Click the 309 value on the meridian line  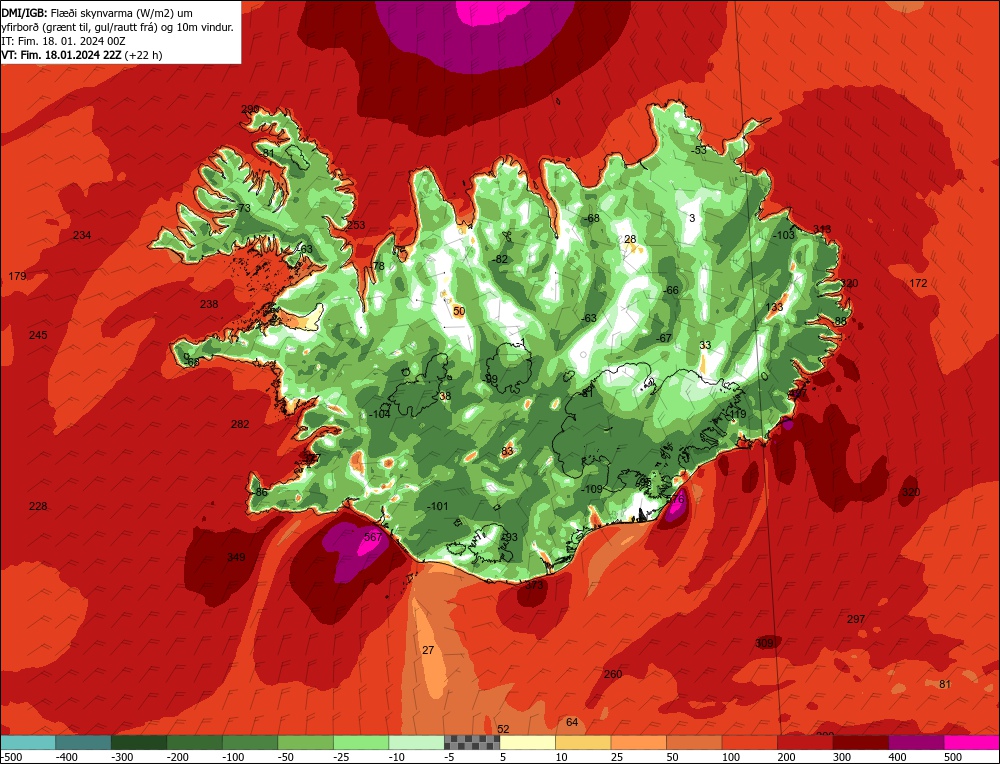pos(764,643)
